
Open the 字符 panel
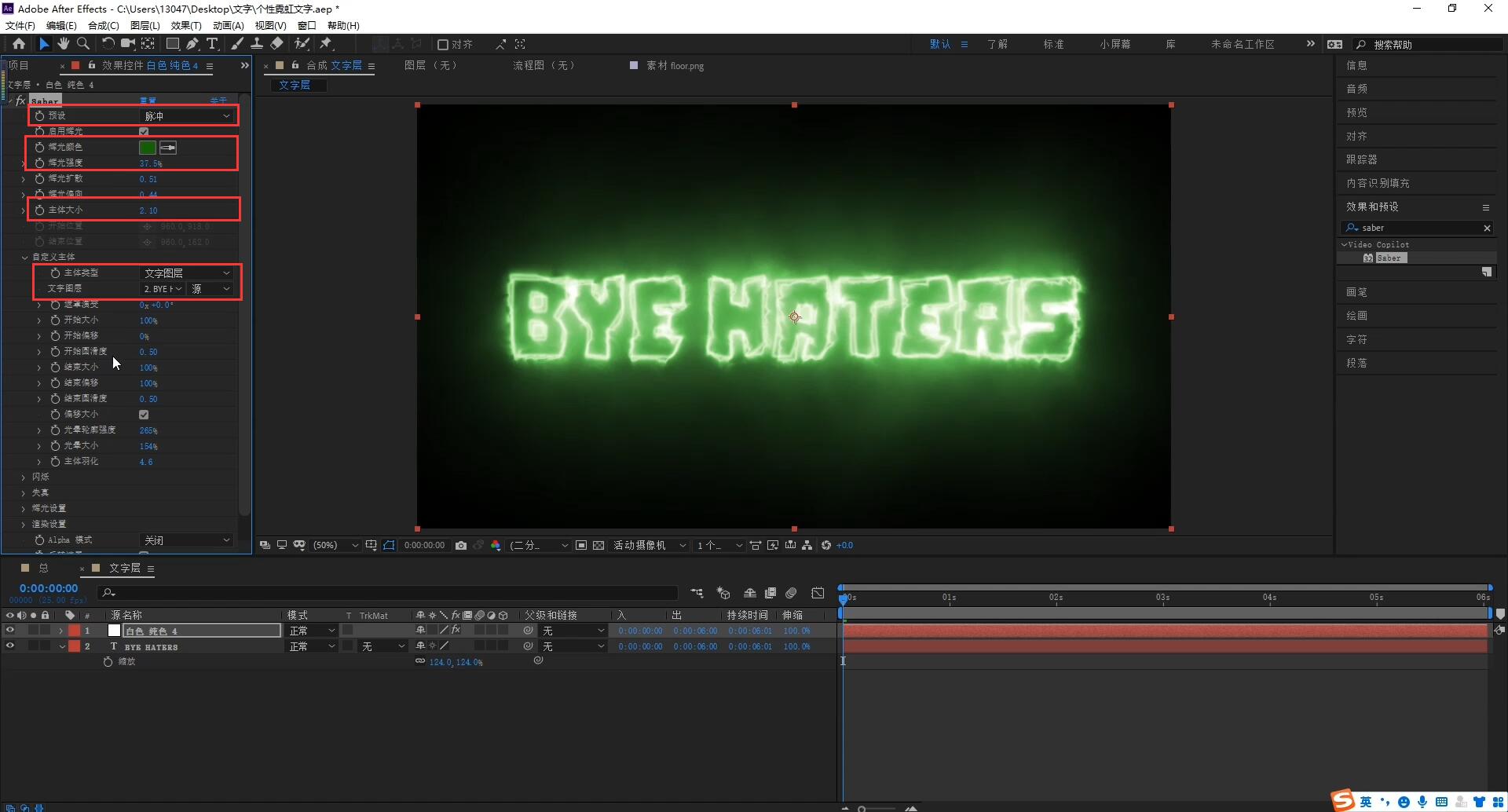[1356, 339]
